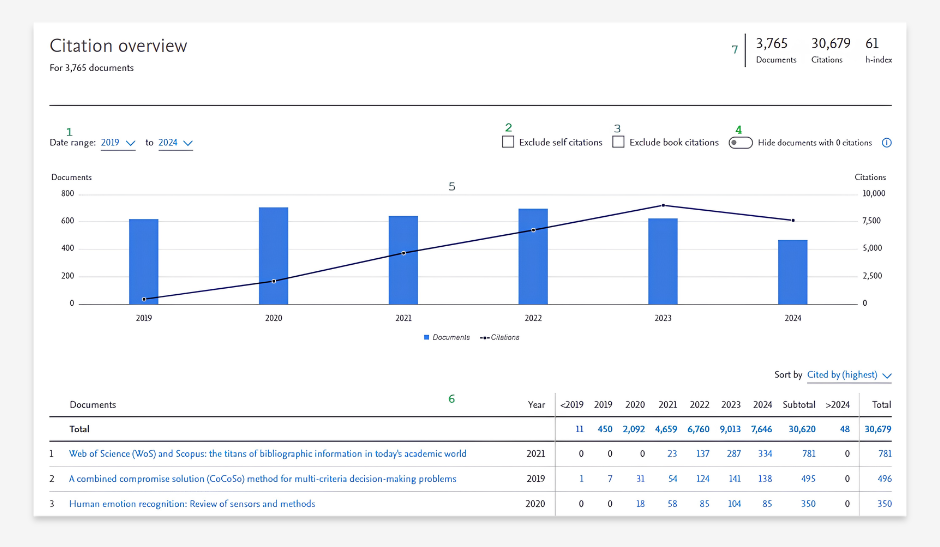Open the 2024 end year dropdown
The width and height of the screenshot is (940, 547).
pos(176,143)
